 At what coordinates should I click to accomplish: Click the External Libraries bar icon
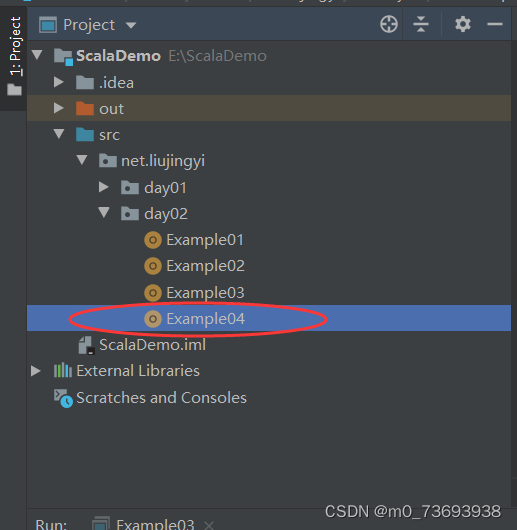63,370
